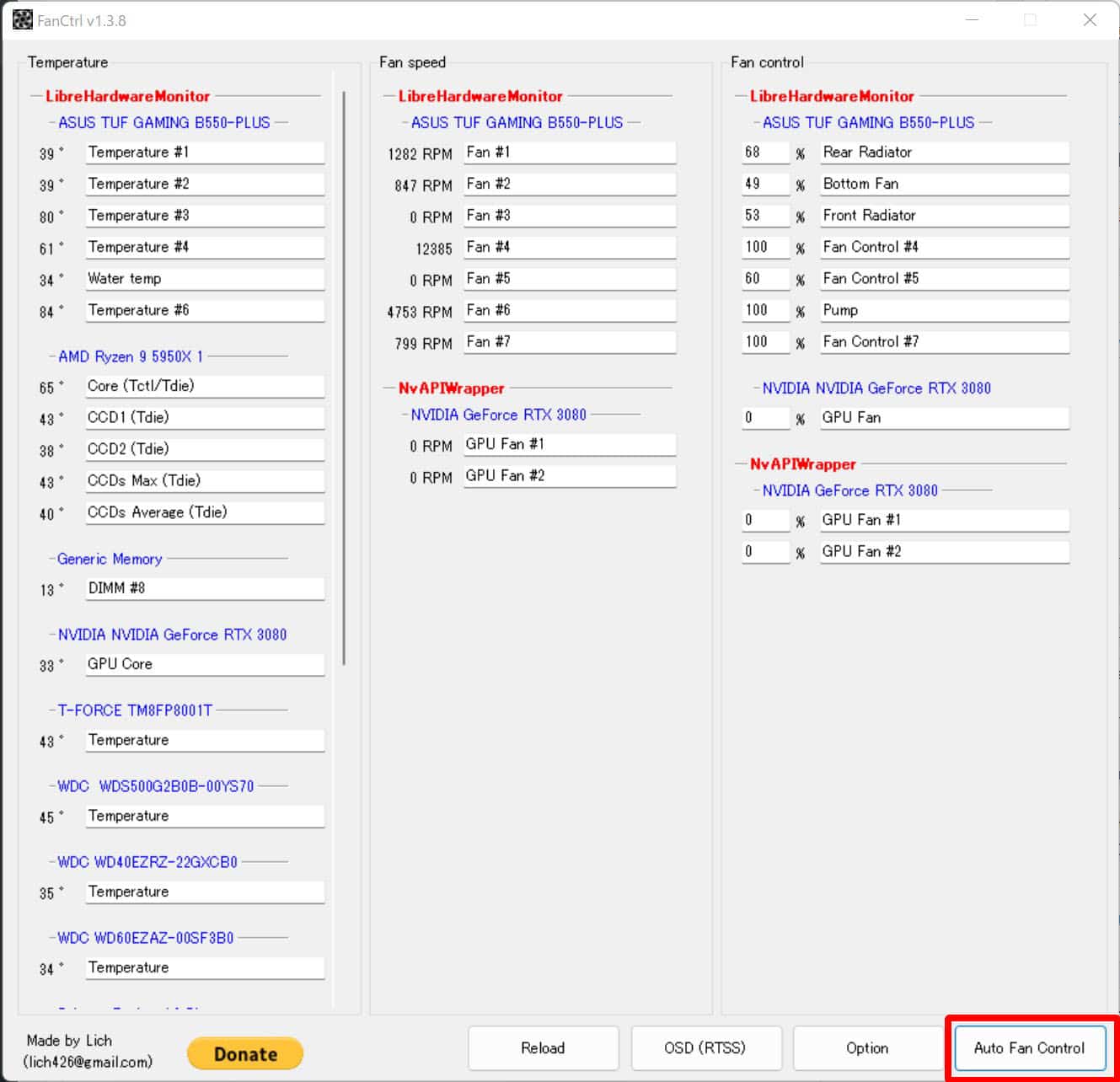1120x1082 pixels.
Task: Click the GPU Fan percent value box
Action: point(765,418)
